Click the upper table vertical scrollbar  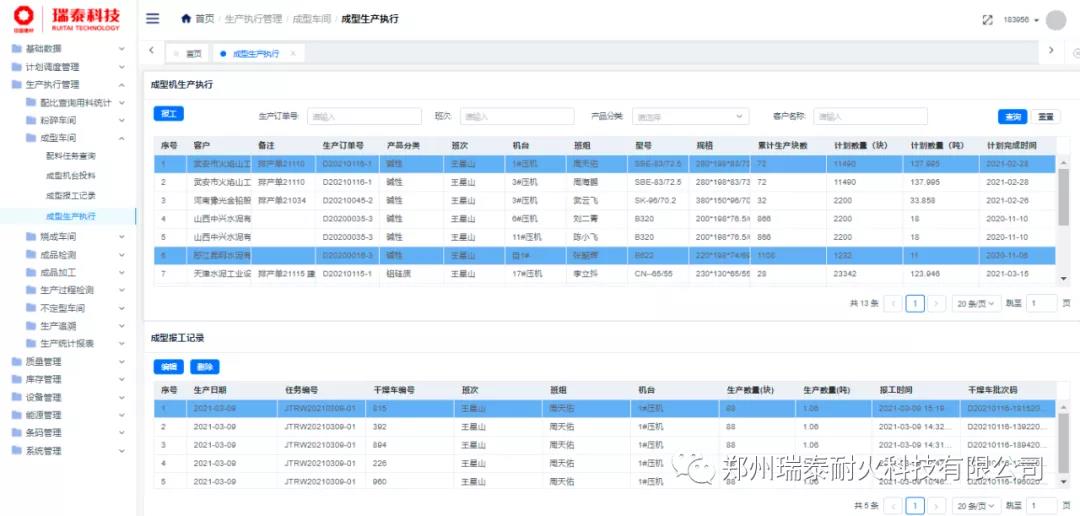tap(1063, 200)
